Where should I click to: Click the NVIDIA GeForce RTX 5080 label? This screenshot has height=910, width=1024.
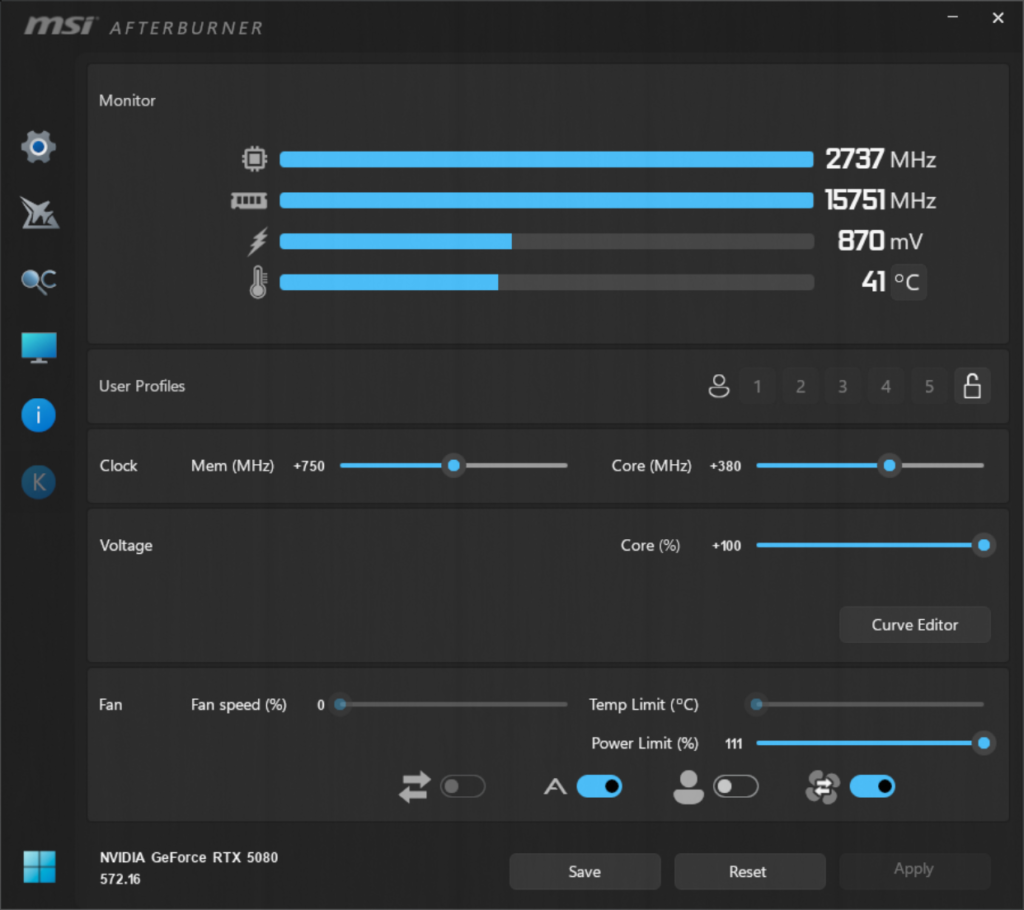189,857
